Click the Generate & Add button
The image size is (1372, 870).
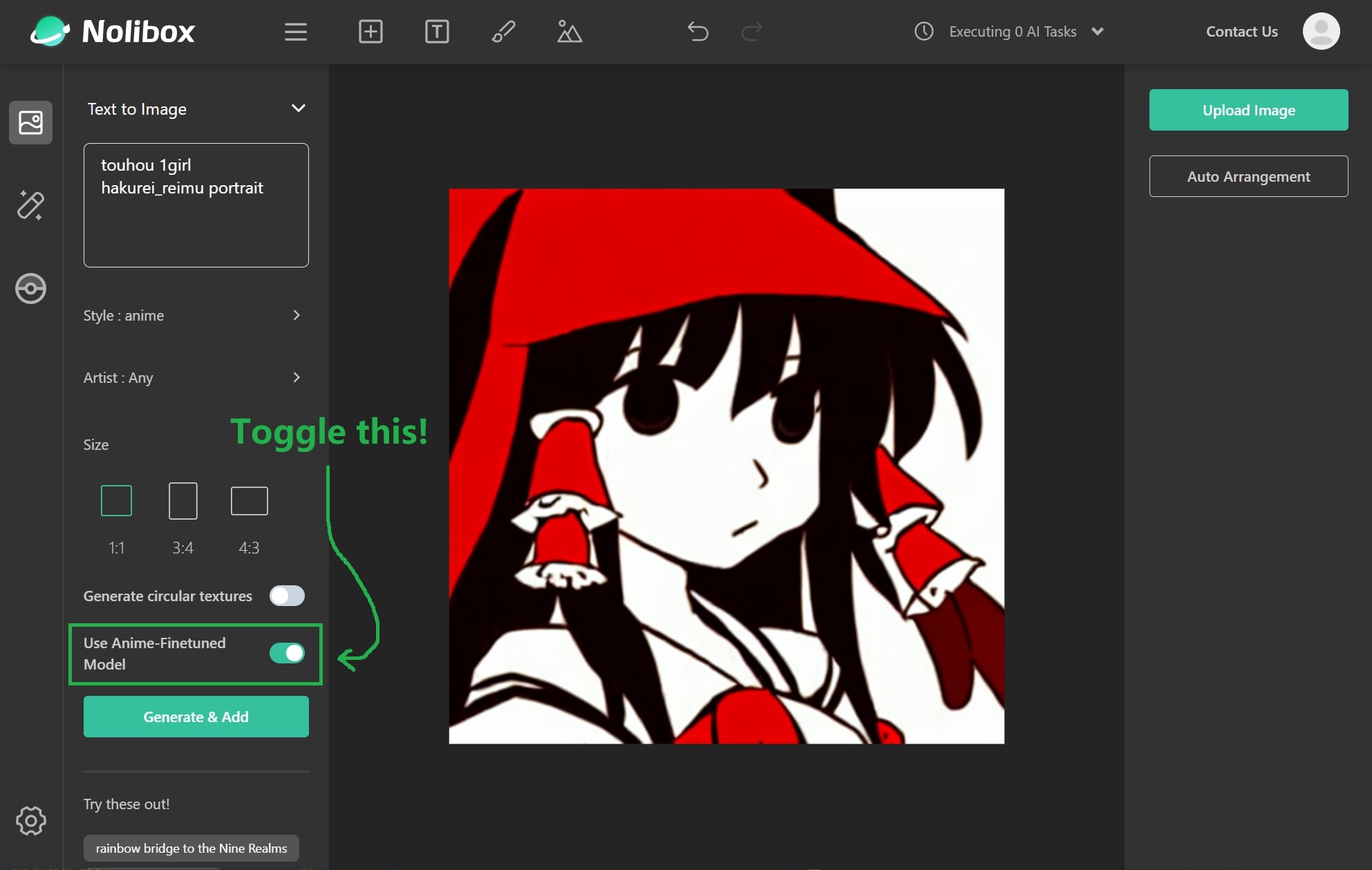coord(196,717)
